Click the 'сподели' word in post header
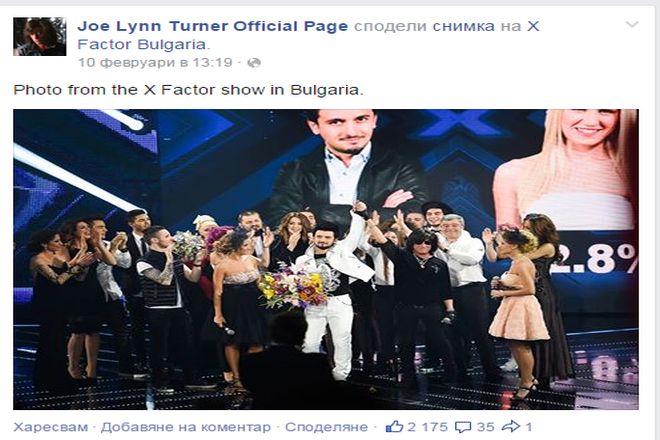660x440 pixels. [x=391, y=26]
